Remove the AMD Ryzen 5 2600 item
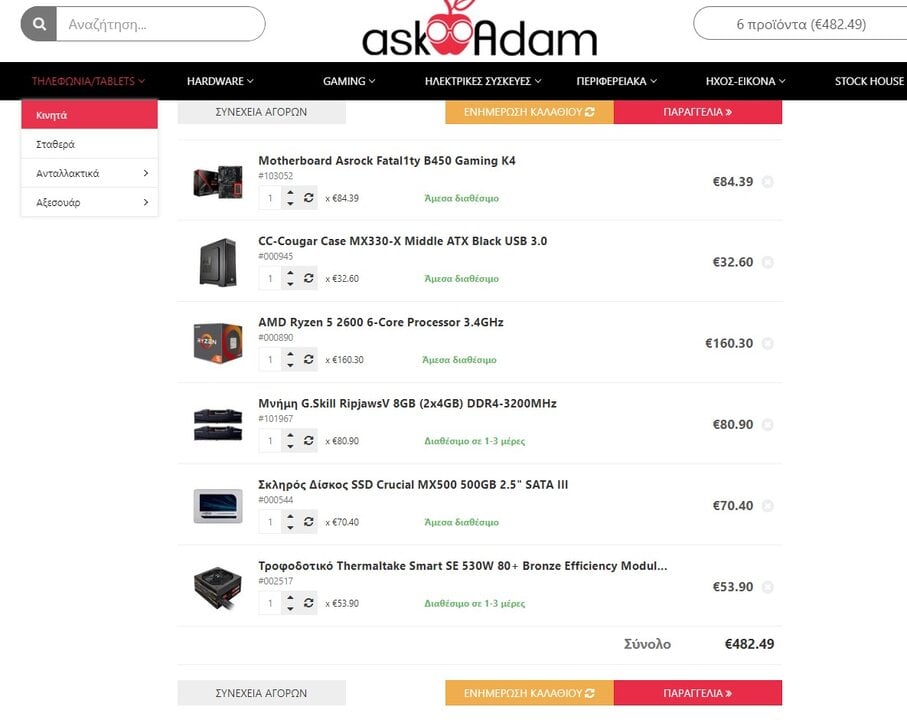The image size is (907, 720). [768, 344]
